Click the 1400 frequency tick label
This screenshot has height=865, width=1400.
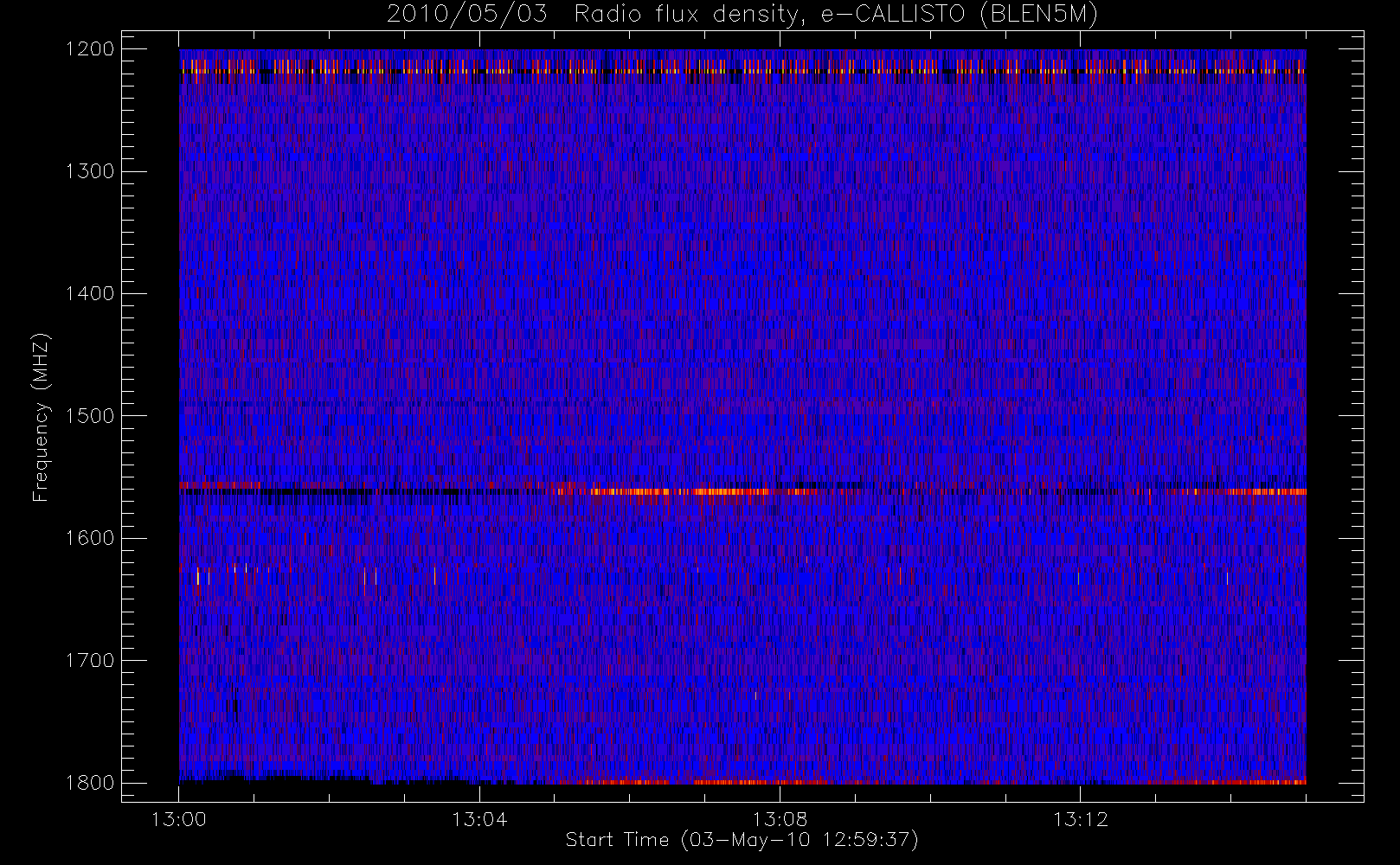tap(90, 294)
